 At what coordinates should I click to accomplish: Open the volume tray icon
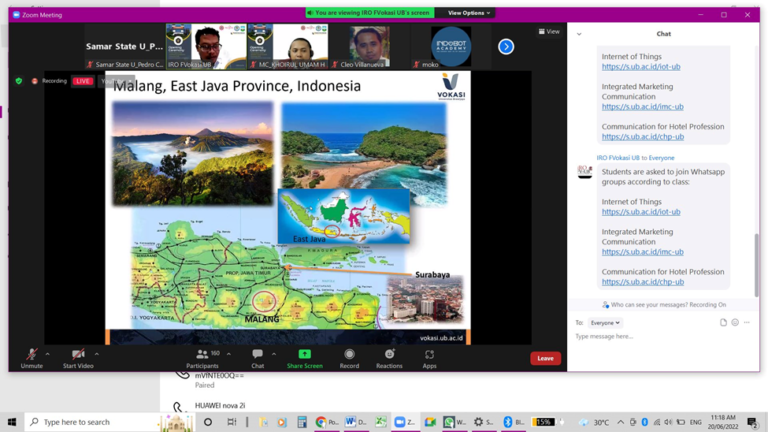668,422
